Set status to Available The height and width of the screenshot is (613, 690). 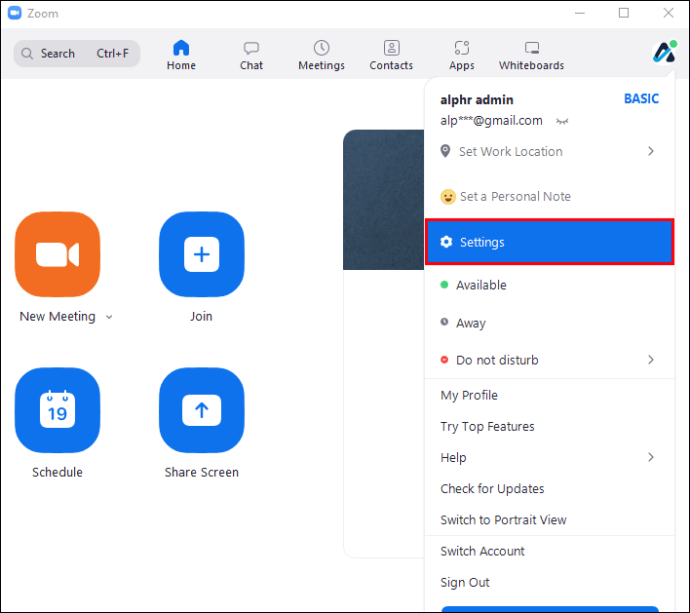point(549,285)
